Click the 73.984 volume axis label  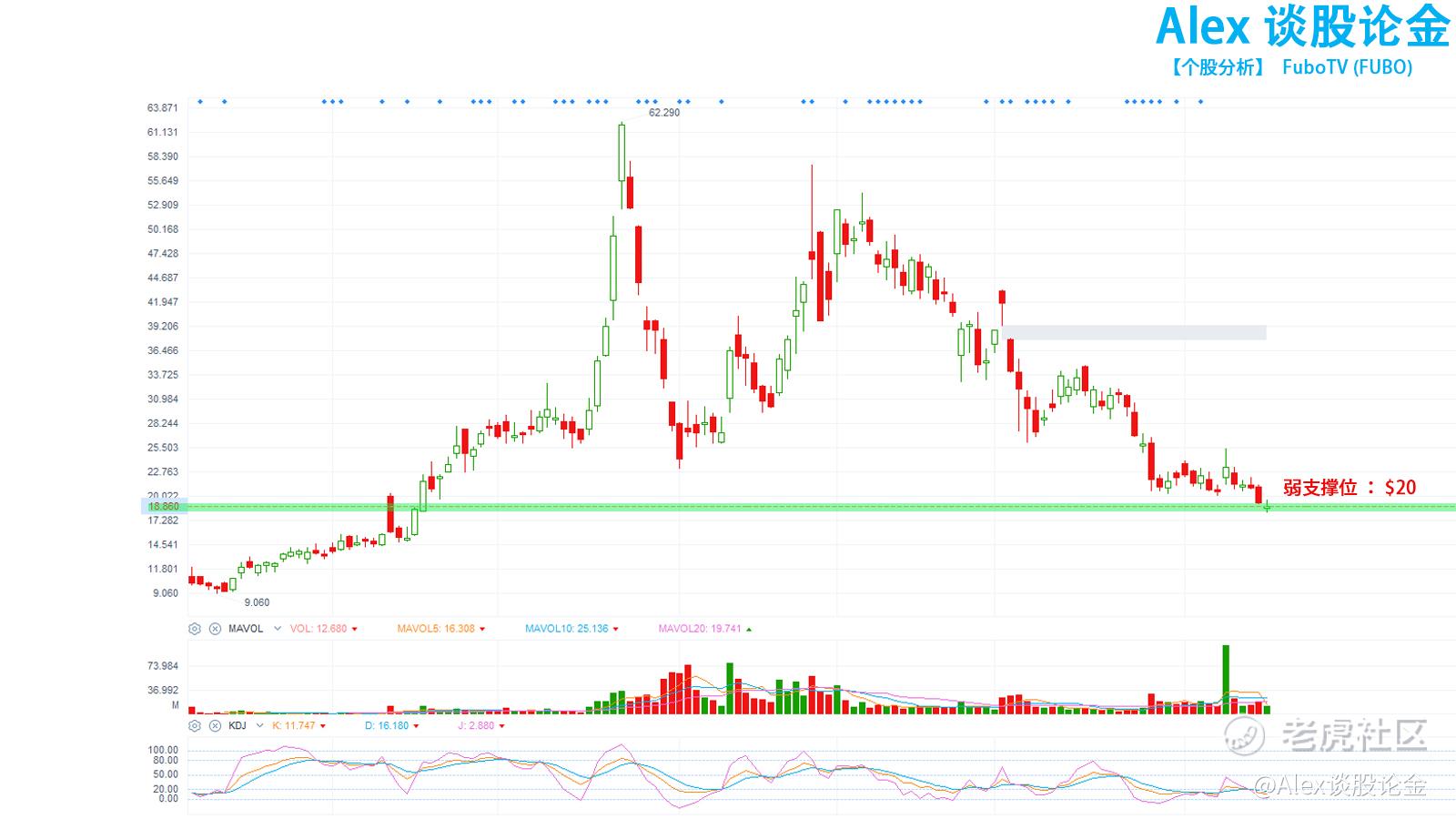[163, 666]
